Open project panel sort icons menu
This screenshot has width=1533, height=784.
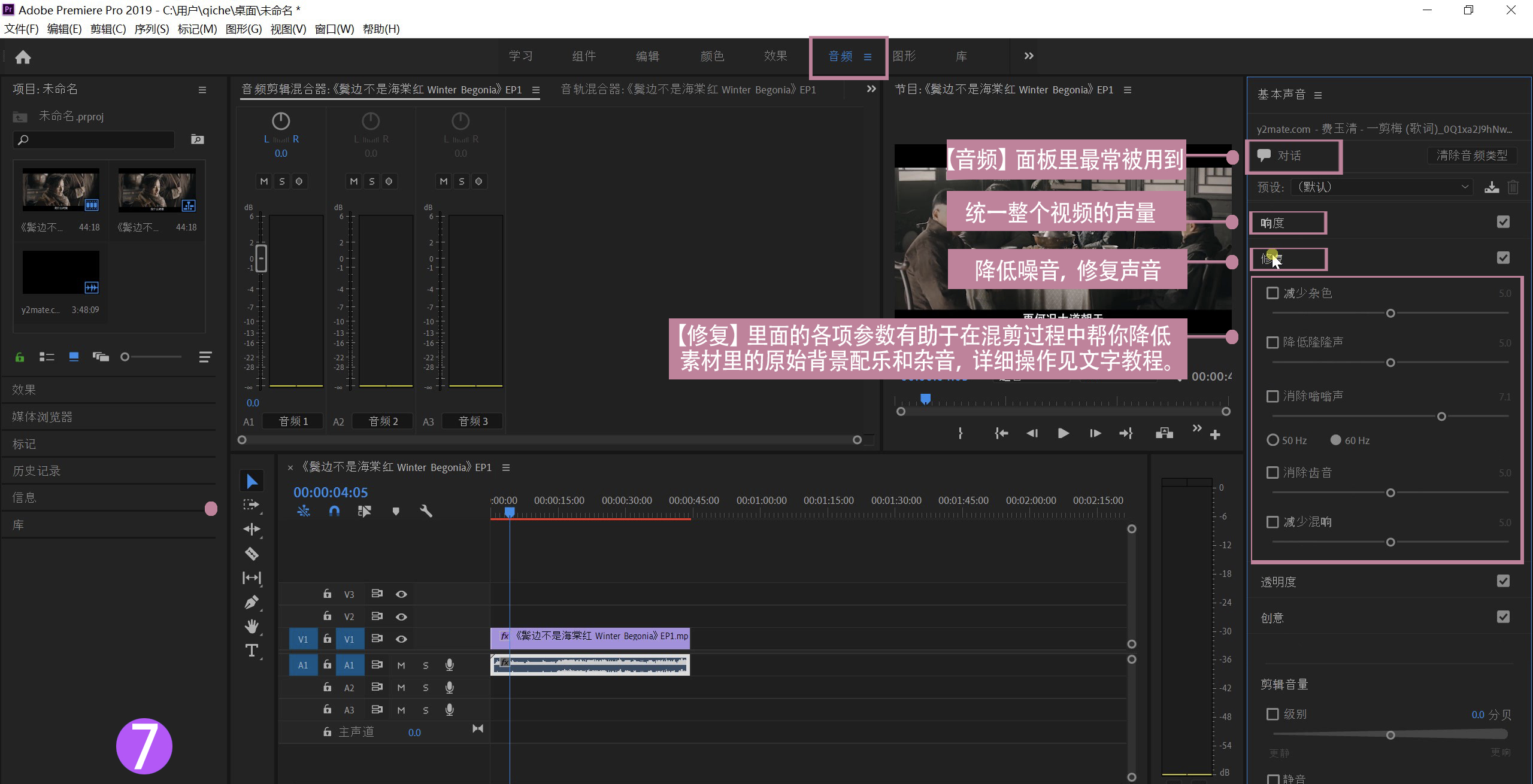click(x=205, y=357)
